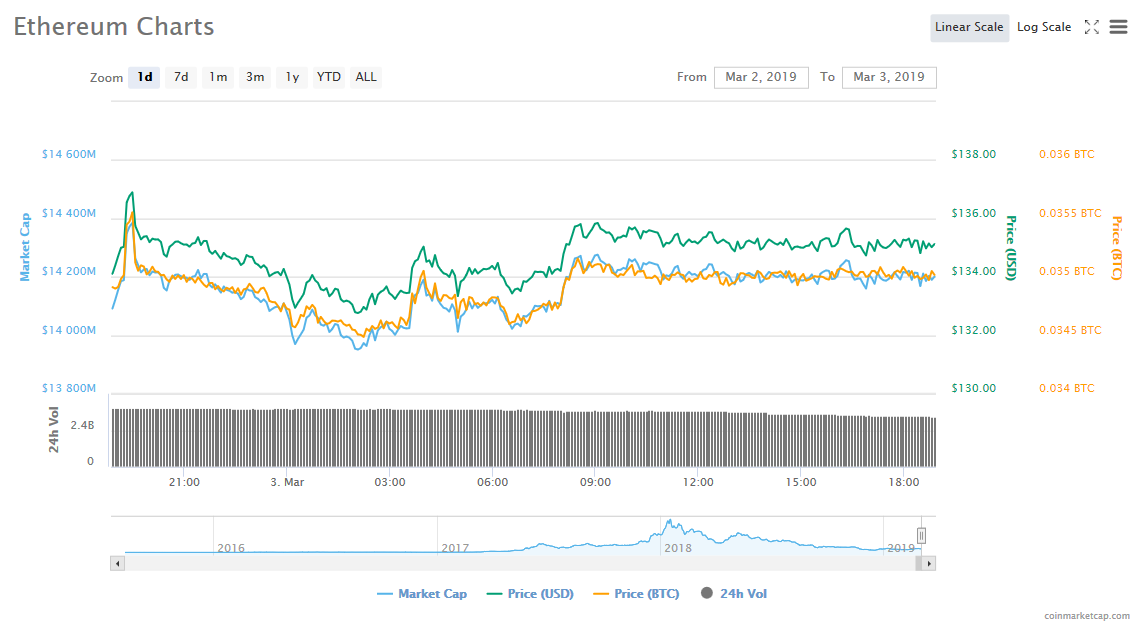The image size is (1146, 638).
Task: Choose the YTD zoom option
Action: click(328, 77)
